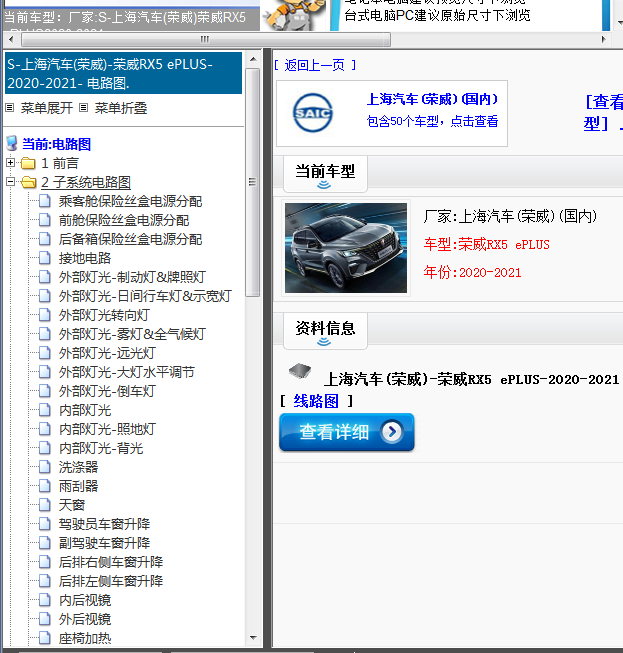
Task: Click open folder icon beside 2 子系统电路图
Action: pos(28,182)
